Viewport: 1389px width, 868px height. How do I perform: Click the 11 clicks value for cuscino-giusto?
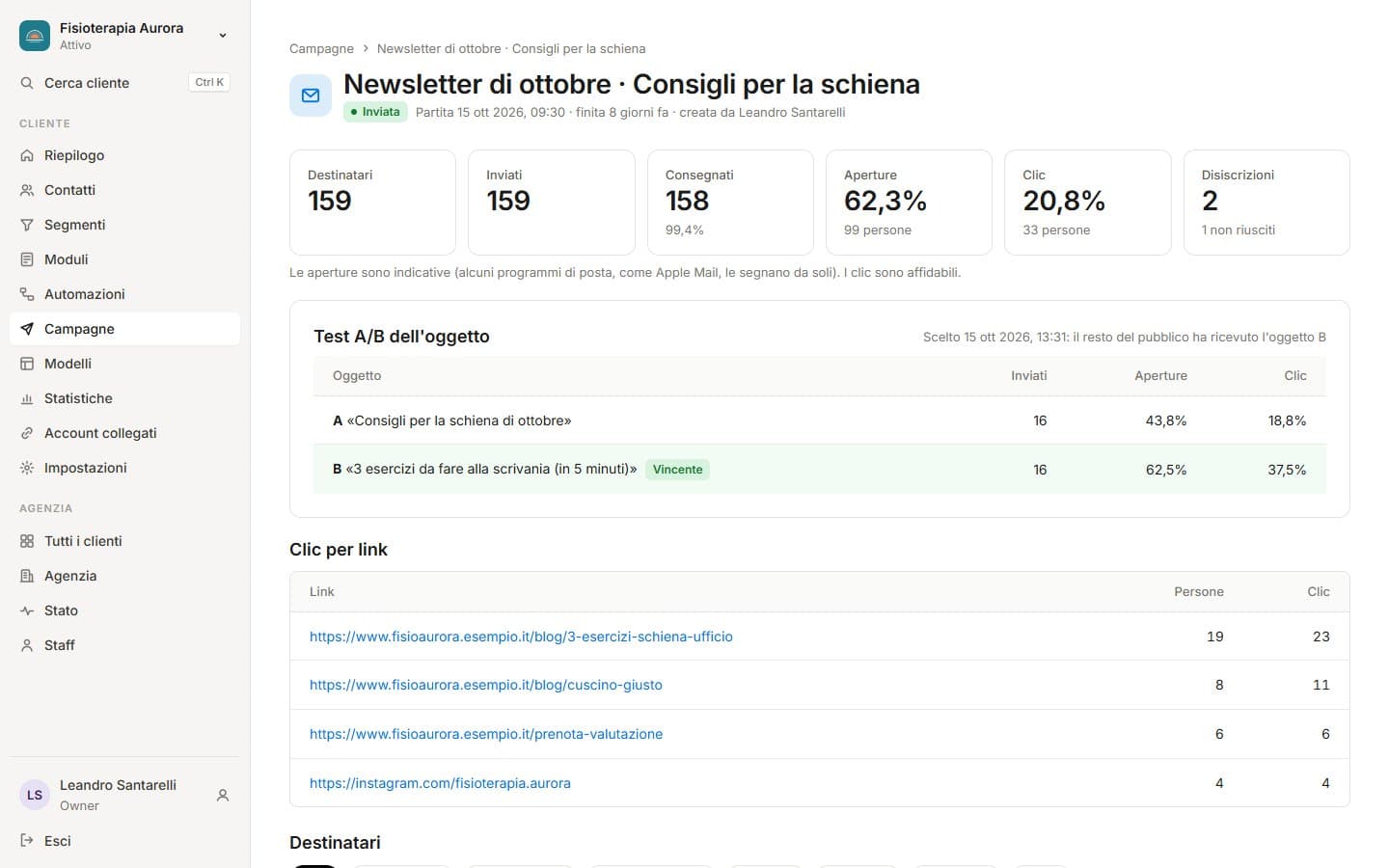coord(1321,685)
